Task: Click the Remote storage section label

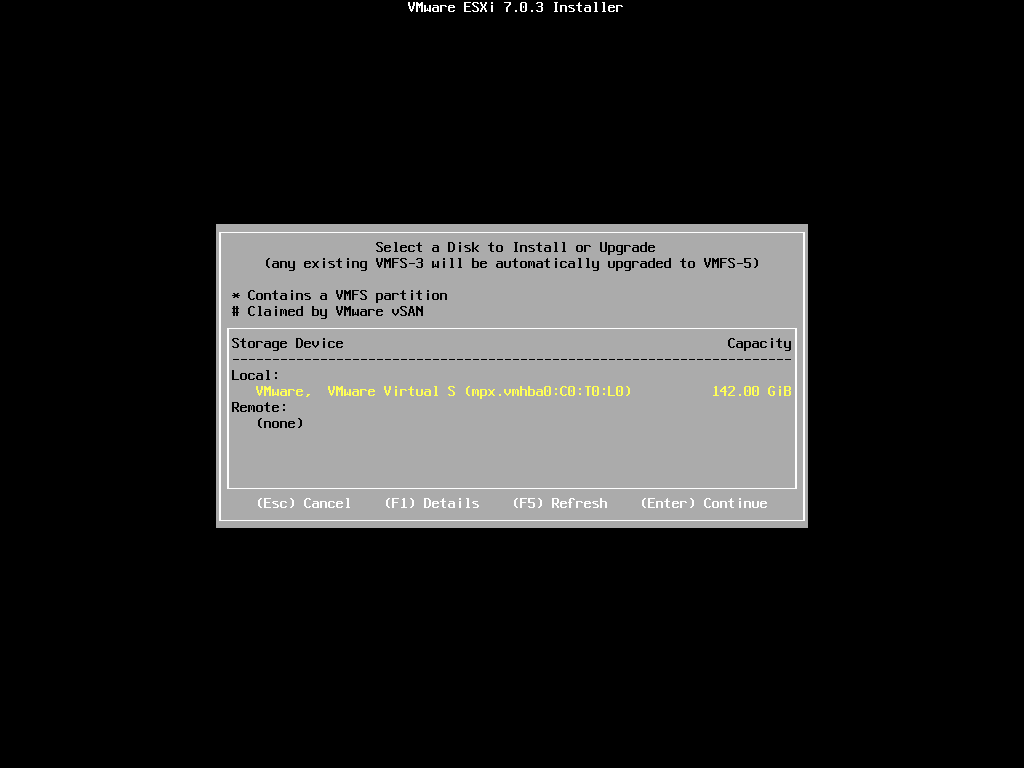Action: coord(258,407)
